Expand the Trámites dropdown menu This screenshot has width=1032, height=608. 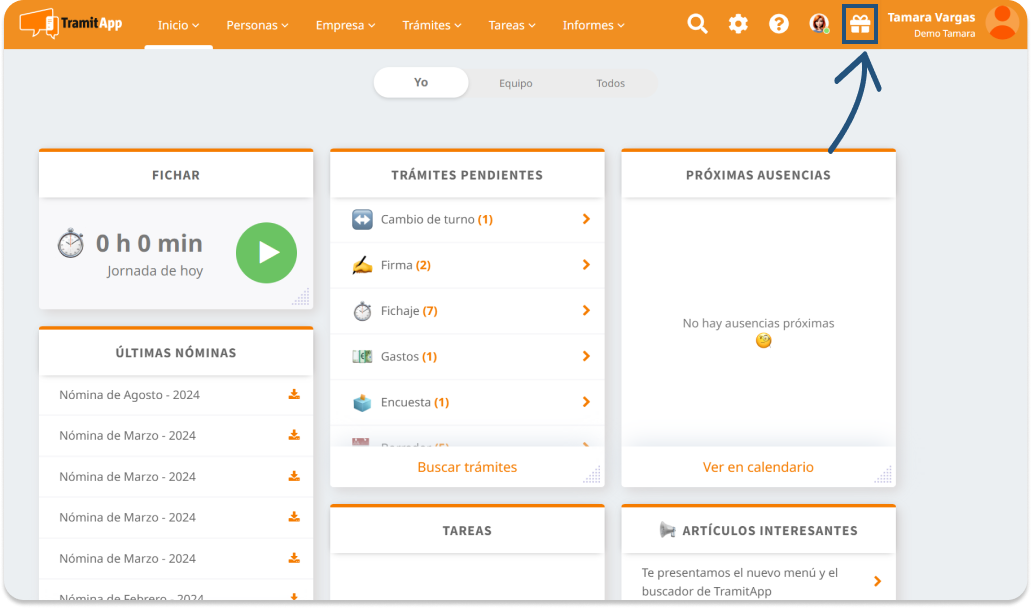432,25
